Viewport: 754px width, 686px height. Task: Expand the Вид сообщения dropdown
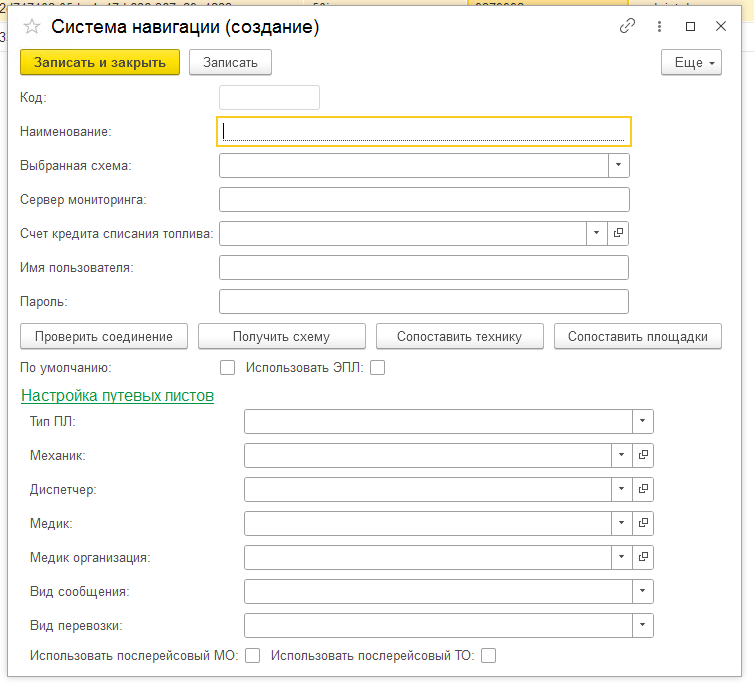(x=642, y=591)
